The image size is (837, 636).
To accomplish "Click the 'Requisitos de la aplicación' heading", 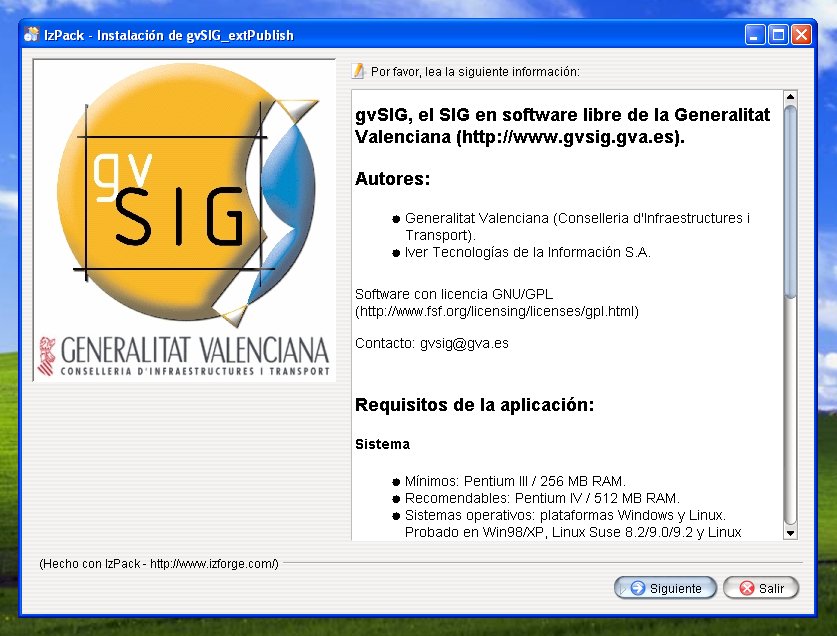I will click(x=474, y=405).
